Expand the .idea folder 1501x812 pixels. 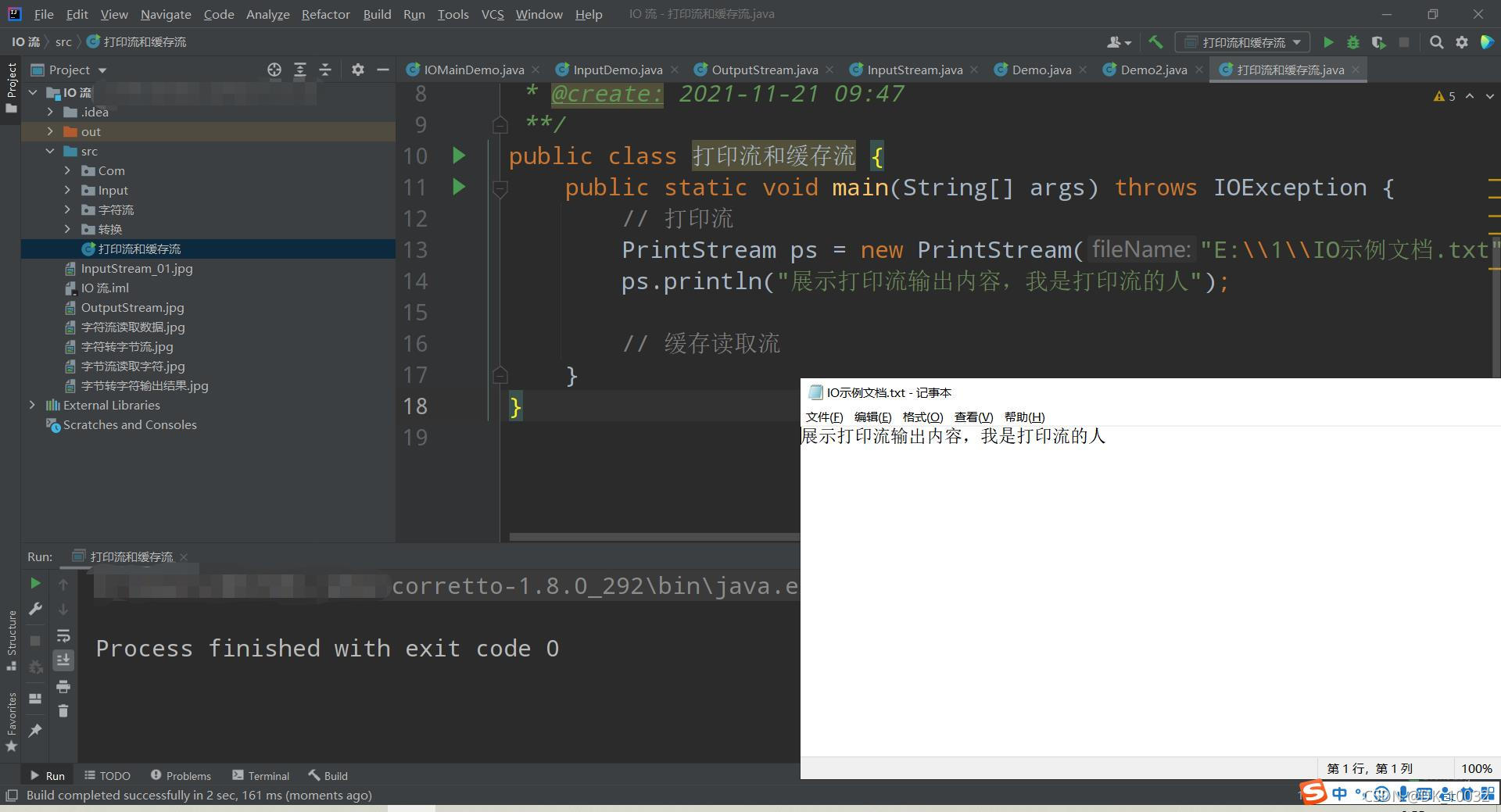(50, 112)
